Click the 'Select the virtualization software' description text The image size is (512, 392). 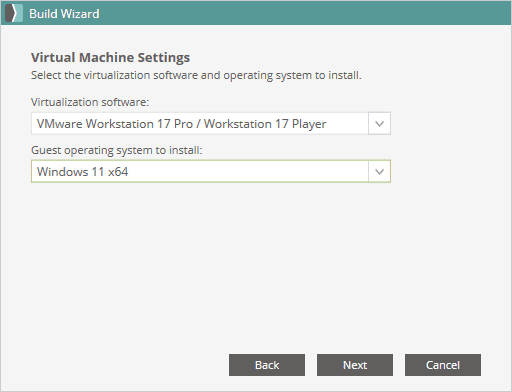(196, 75)
